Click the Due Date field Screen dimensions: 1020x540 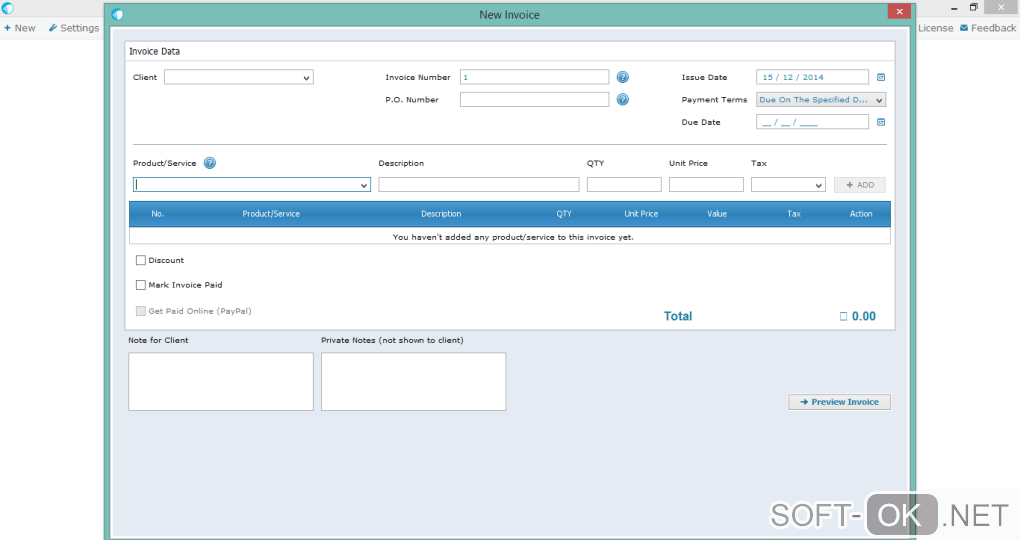coord(812,122)
